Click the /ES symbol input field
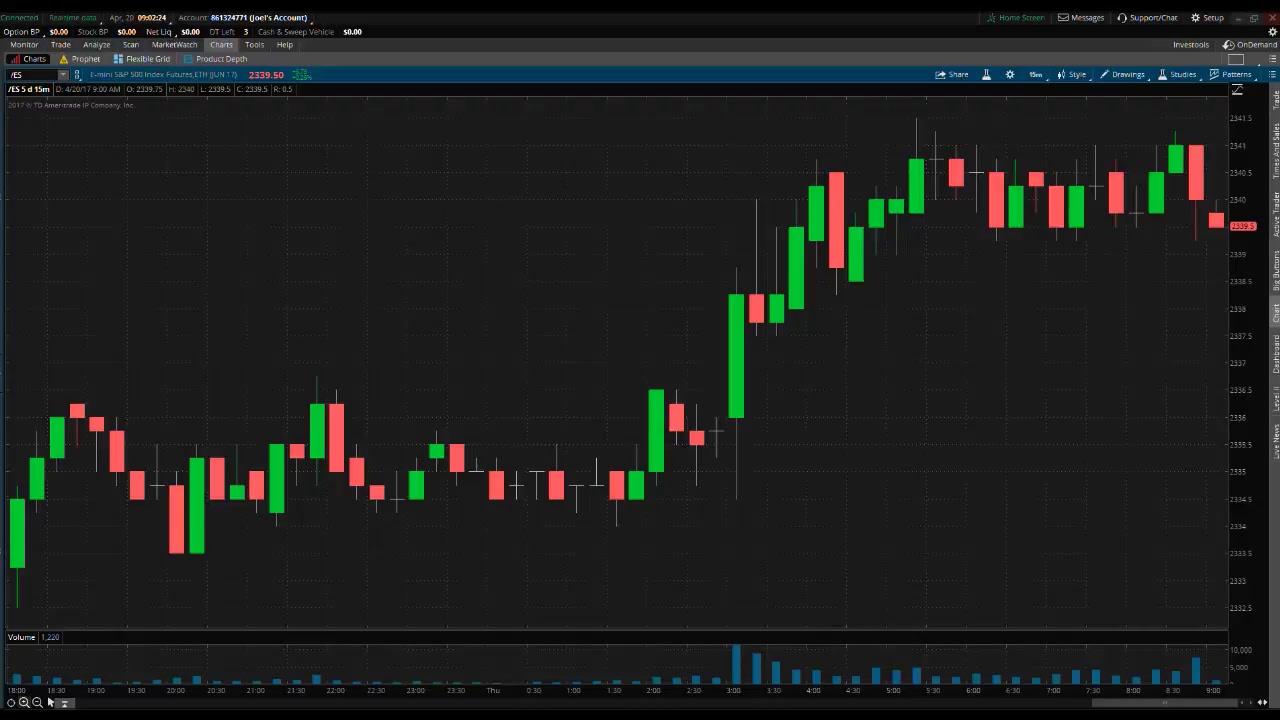 point(33,75)
